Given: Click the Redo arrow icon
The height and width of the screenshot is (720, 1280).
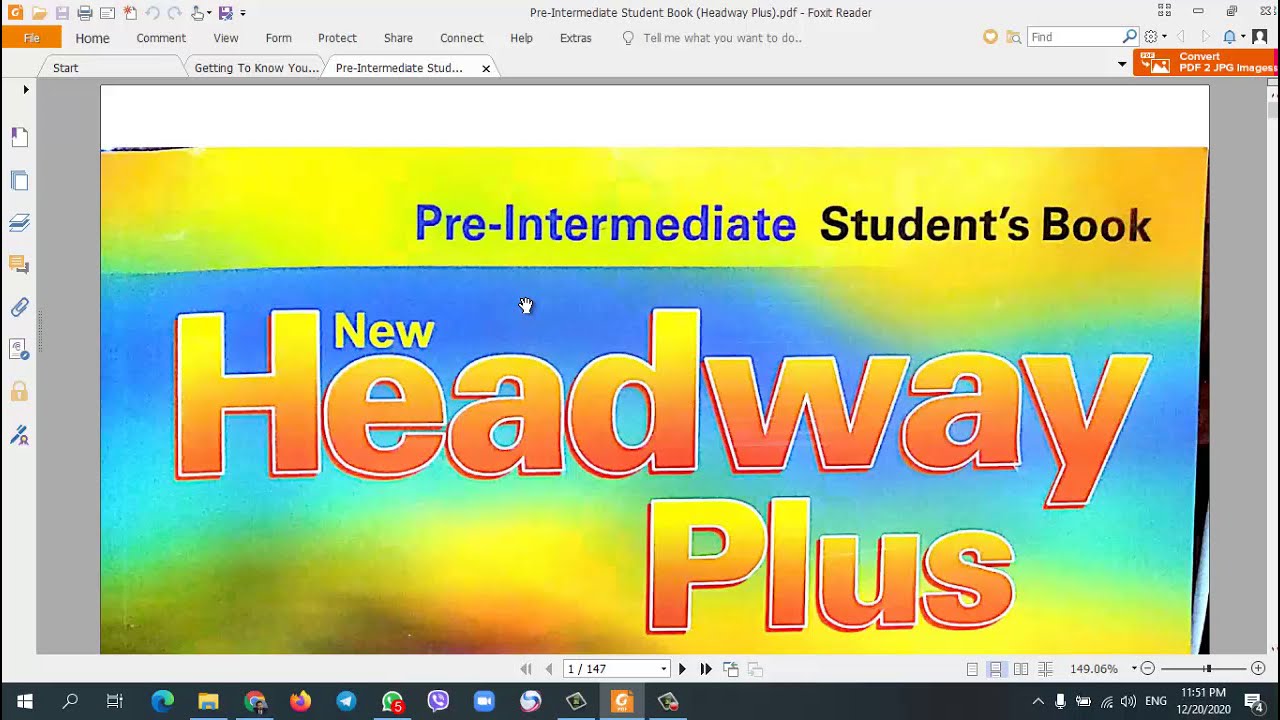Looking at the screenshot, I should 174,13.
